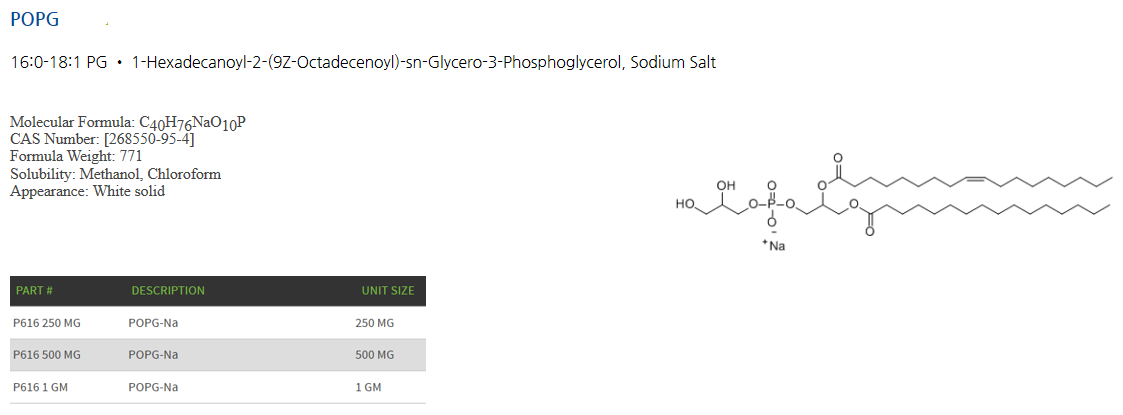The height and width of the screenshot is (415, 1123).
Task: Click the "1 GM" value under Unit Size
Action: pyautogui.click(x=368, y=387)
